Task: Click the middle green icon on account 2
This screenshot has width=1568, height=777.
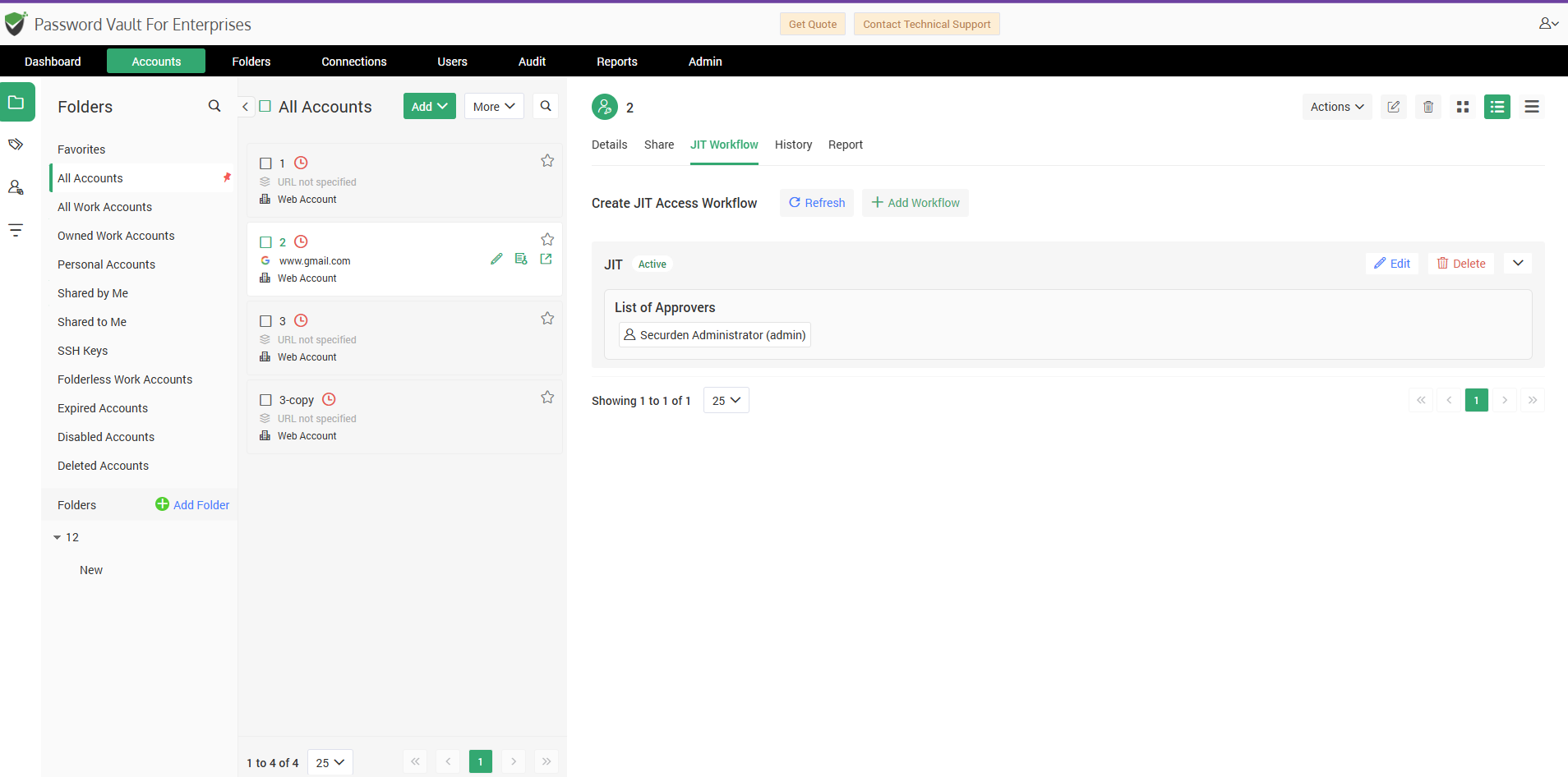Action: click(521, 259)
